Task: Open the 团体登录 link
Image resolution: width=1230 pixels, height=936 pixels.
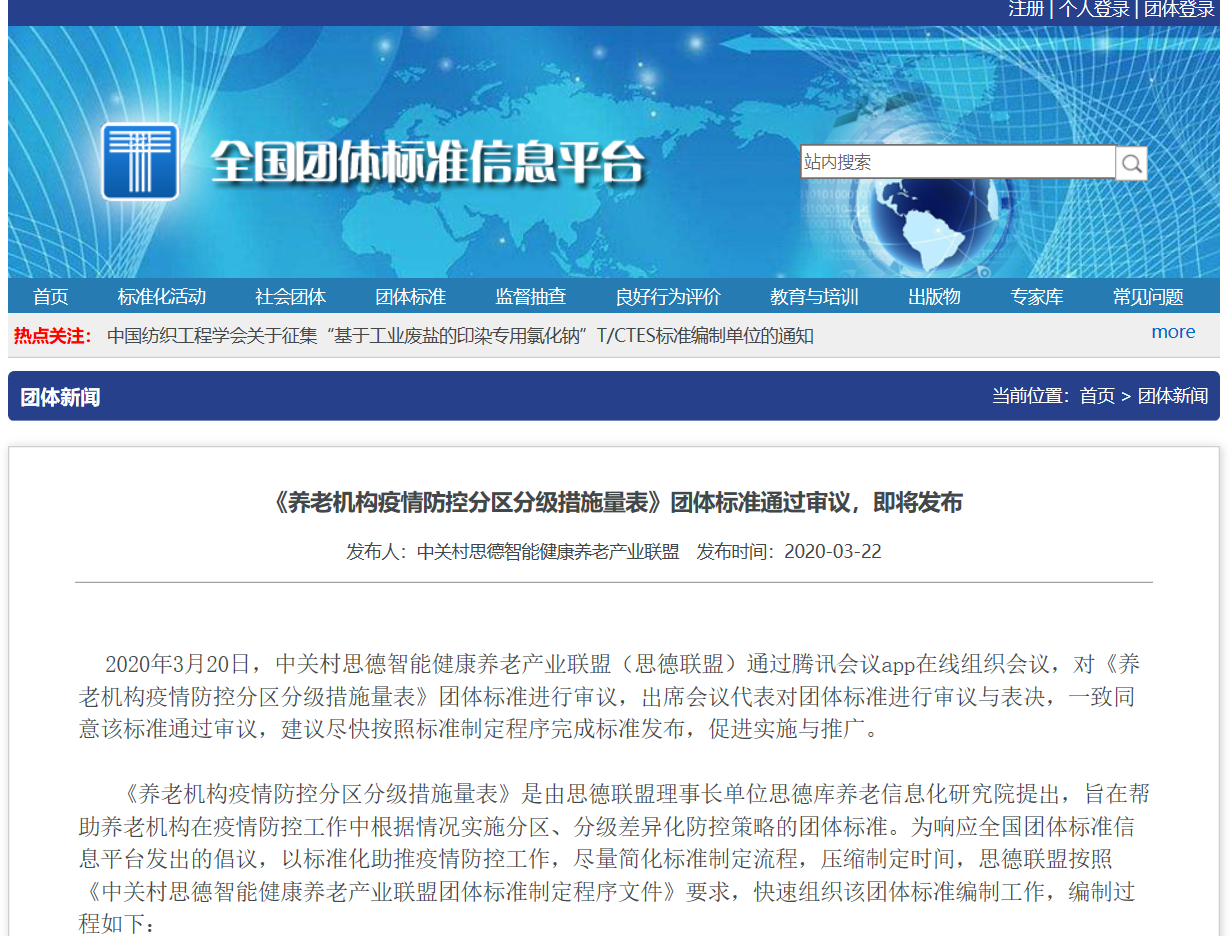Action: pyautogui.click(x=1179, y=9)
